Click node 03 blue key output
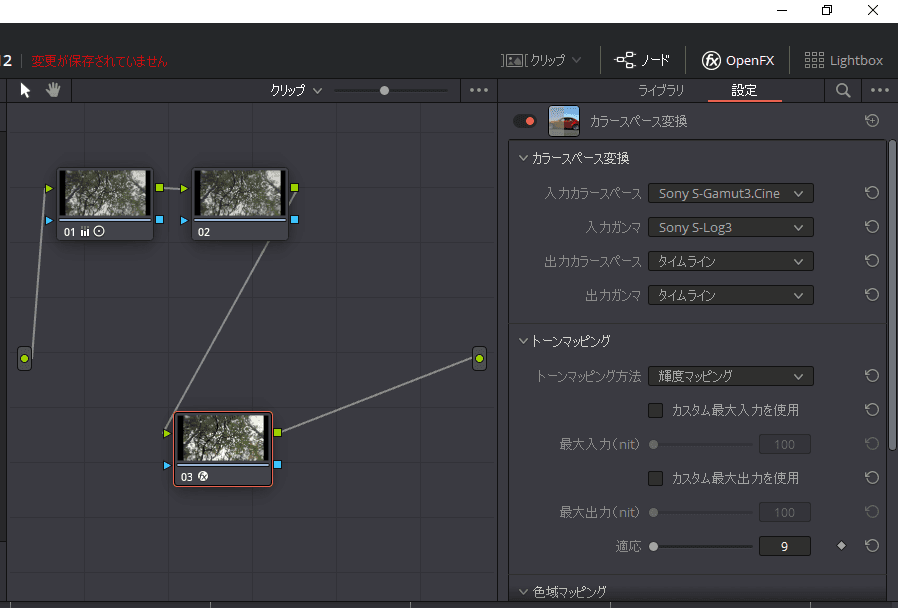898x608 pixels. (278, 464)
